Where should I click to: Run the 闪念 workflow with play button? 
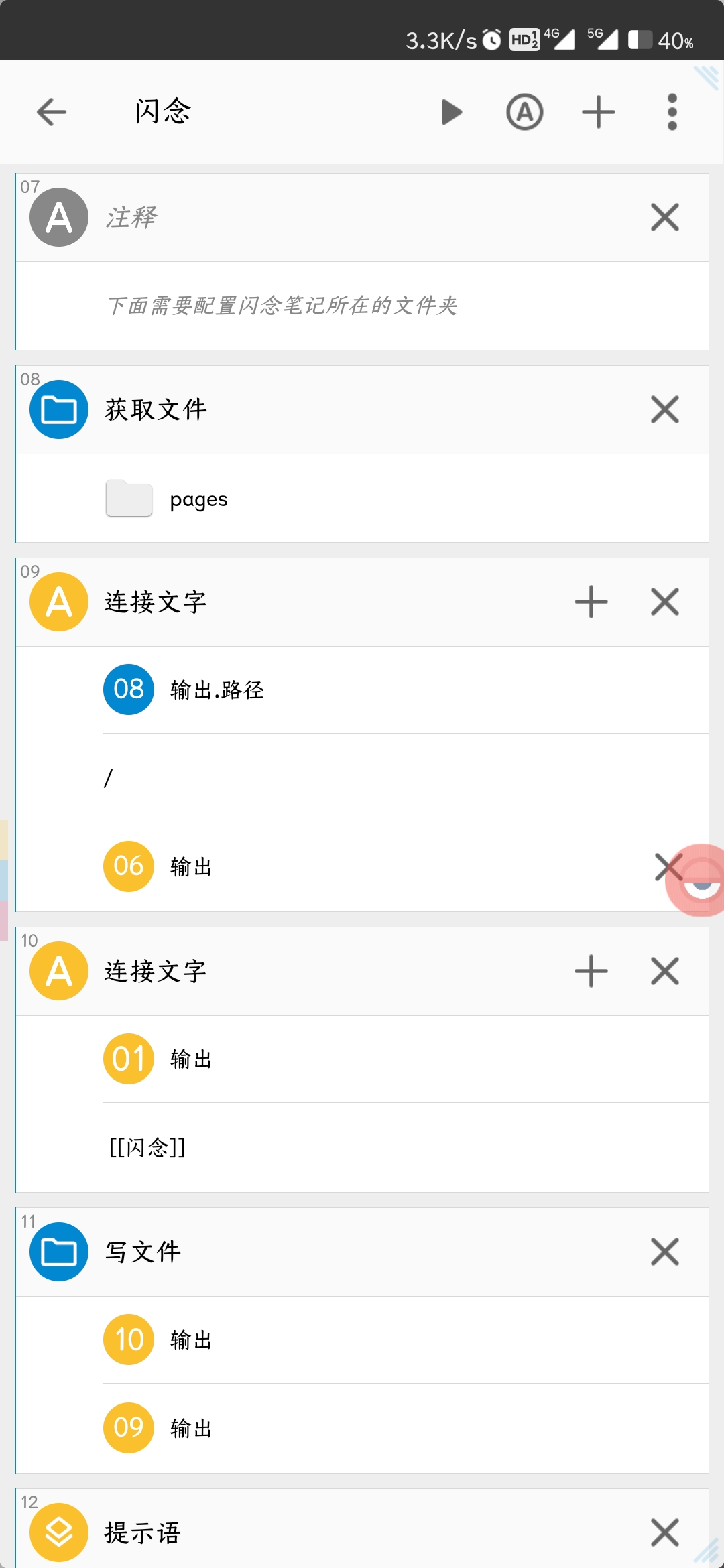451,112
